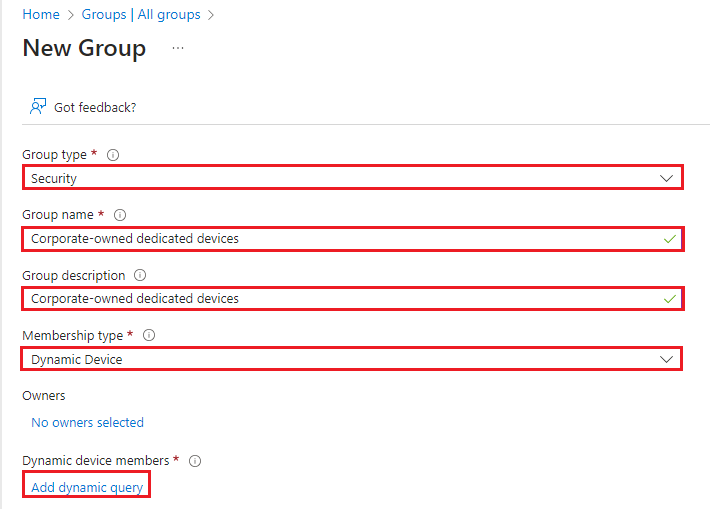Click the Membership type dropdown chevron
The image size is (710, 509).
(x=667, y=359)
